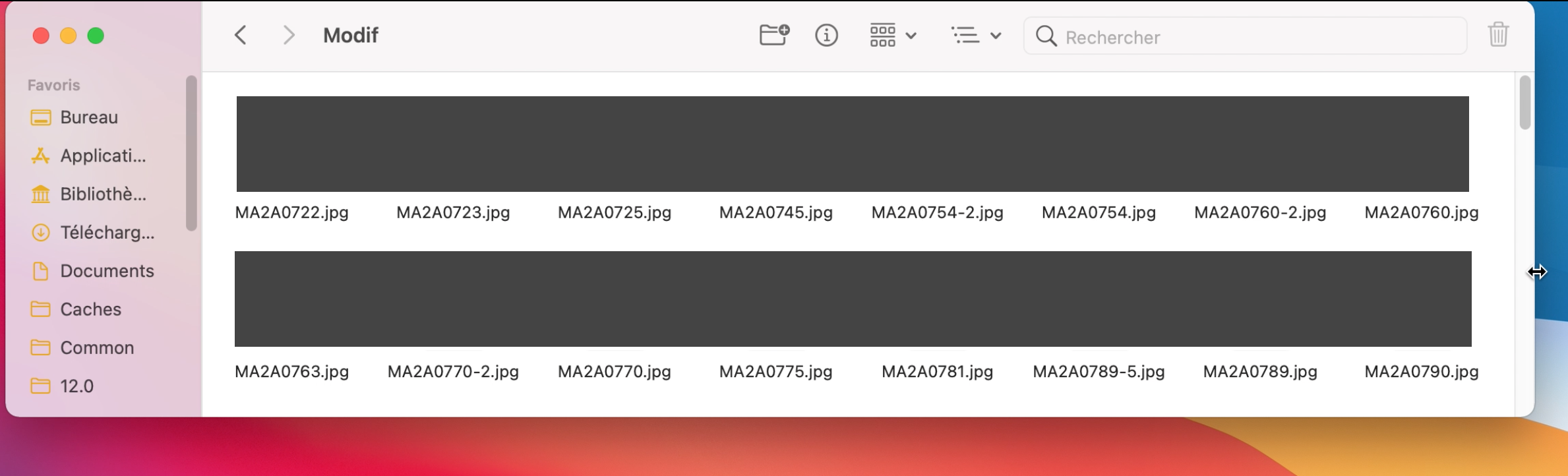Focus the Rechercher search field
The height and width of the screenshot is (476, 1568).
[1245, 36]
